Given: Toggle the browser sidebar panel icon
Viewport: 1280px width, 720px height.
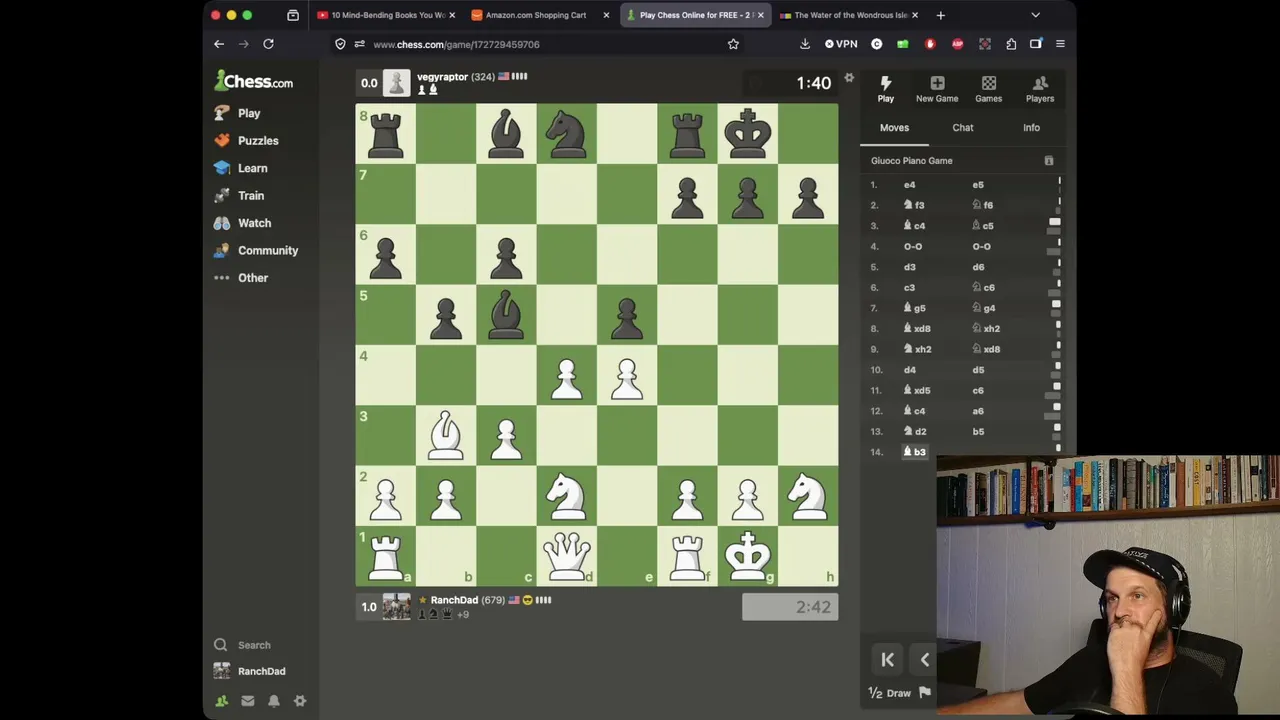Looking at the screenshot, I should click(1036, 44).
